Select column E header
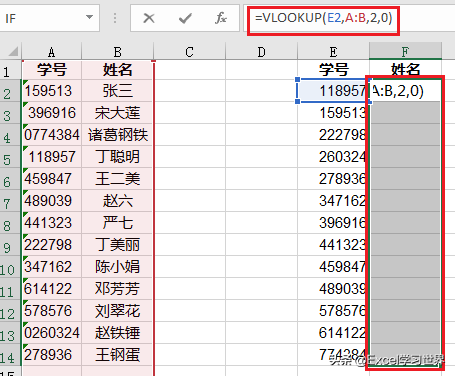The image size is (455, 376). [x=333, y=52]
